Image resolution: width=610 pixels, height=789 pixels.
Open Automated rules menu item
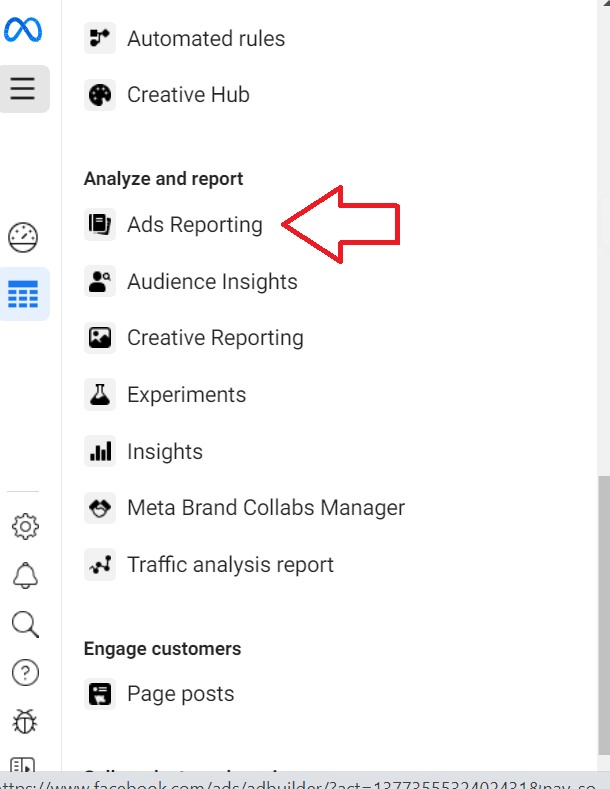pyautogui.click(x=206, y=38)
